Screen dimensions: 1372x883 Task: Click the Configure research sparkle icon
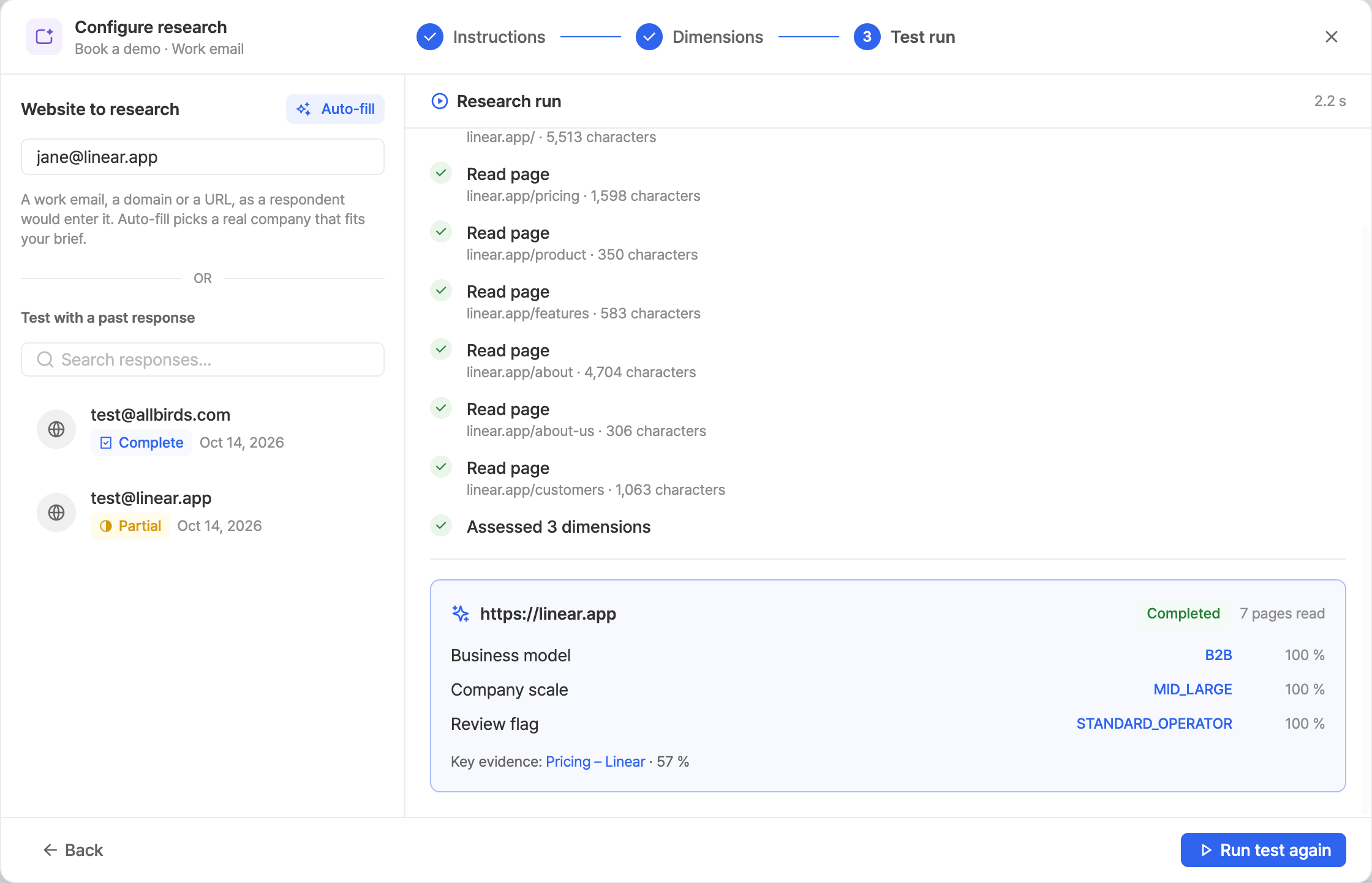pyautogui.click(x=44, y=37)
